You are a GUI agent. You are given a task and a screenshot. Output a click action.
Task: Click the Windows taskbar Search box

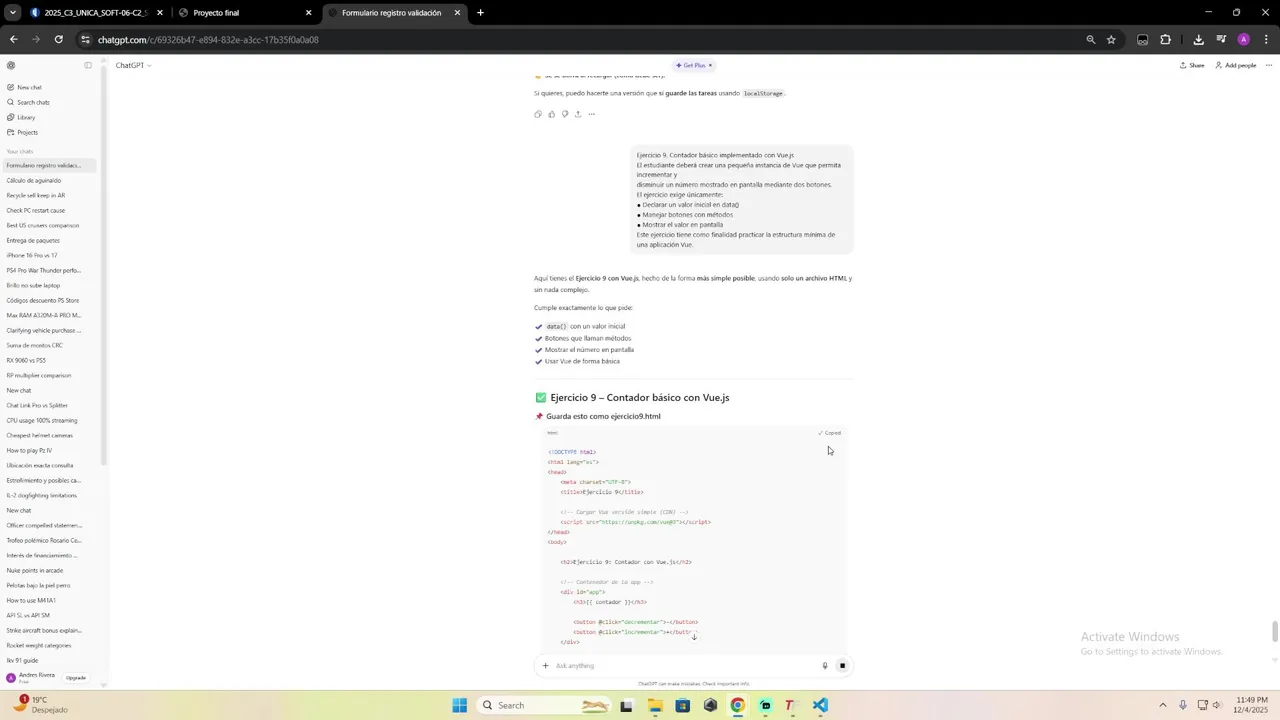544,705
